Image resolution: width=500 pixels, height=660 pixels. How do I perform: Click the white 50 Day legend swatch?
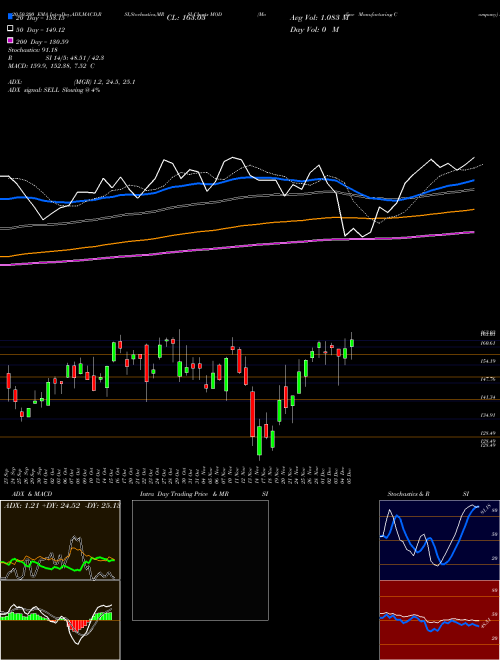click(10, 29)
